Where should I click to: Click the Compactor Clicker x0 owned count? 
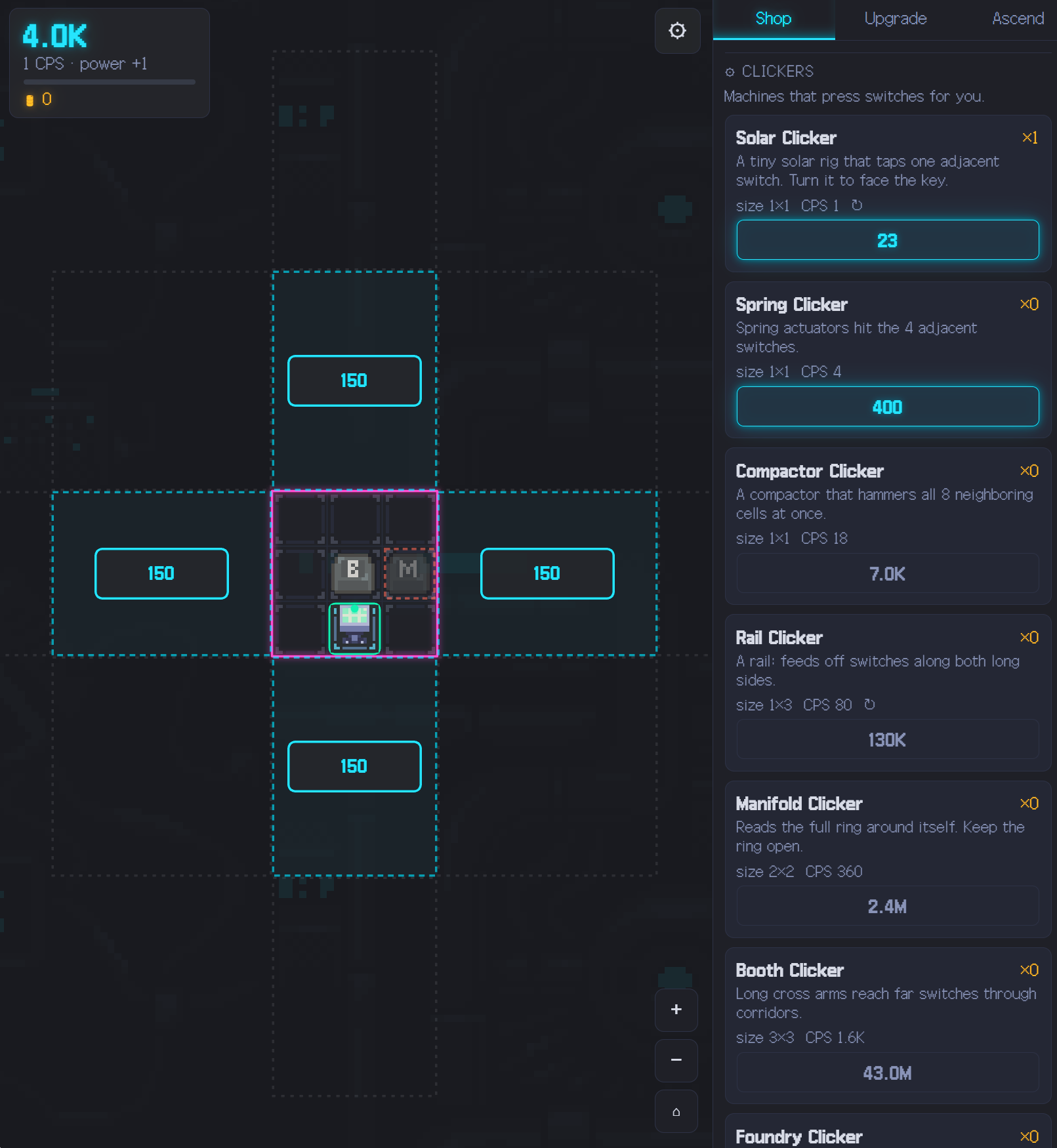(x=1029, y=471)
